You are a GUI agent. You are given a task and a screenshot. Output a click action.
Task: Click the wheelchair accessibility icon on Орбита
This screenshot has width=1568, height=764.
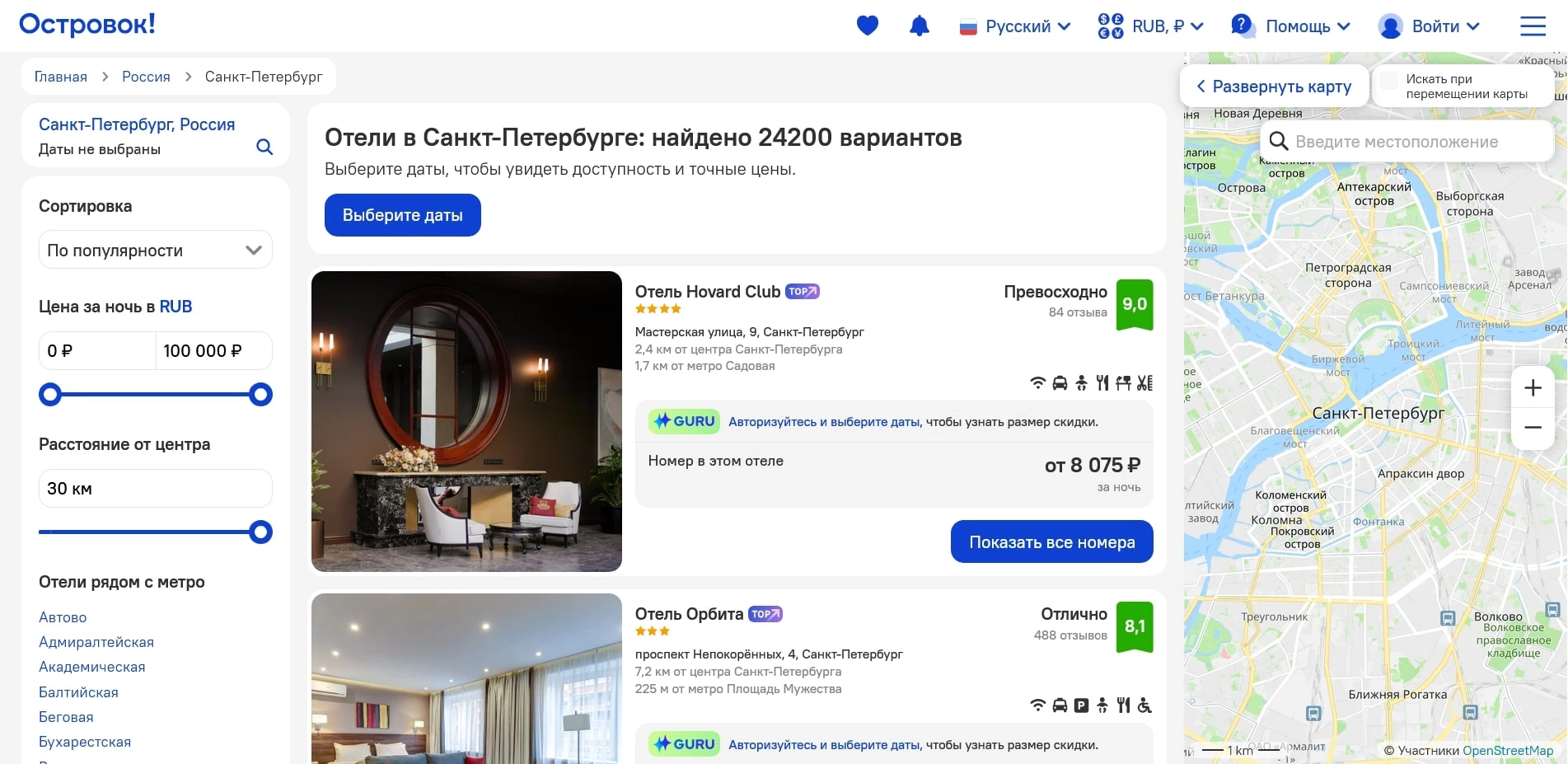tap(1144, 706)
